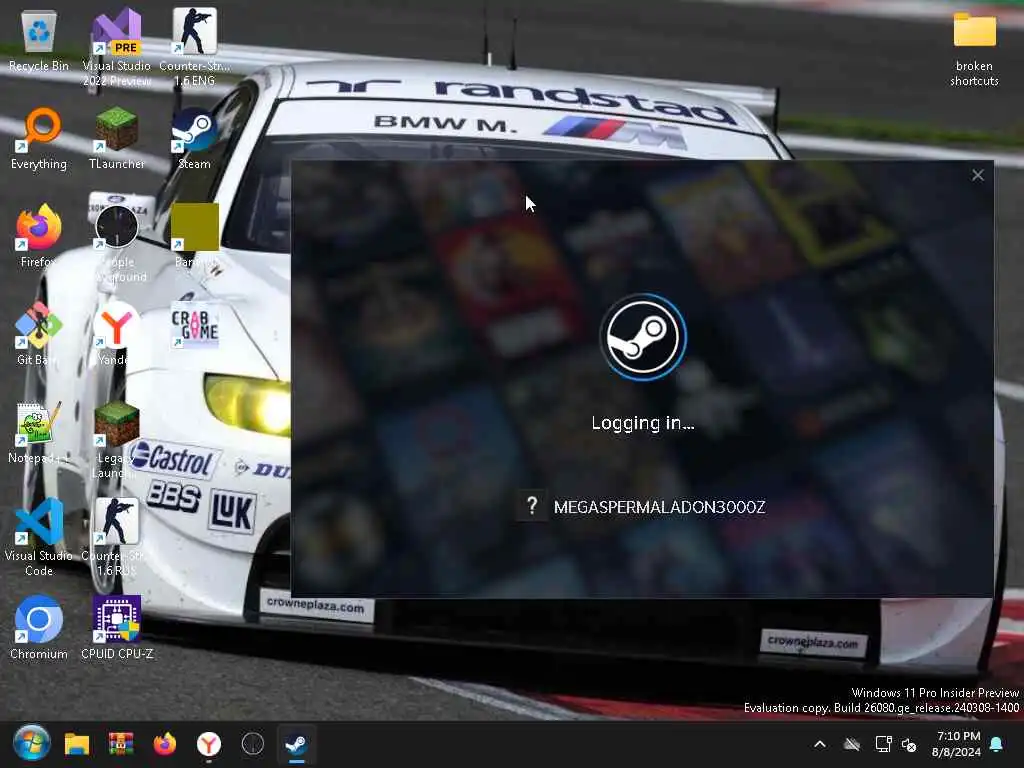Launch Firefox from the desktop
This screenshot has width=1024, height=768.
39,236
